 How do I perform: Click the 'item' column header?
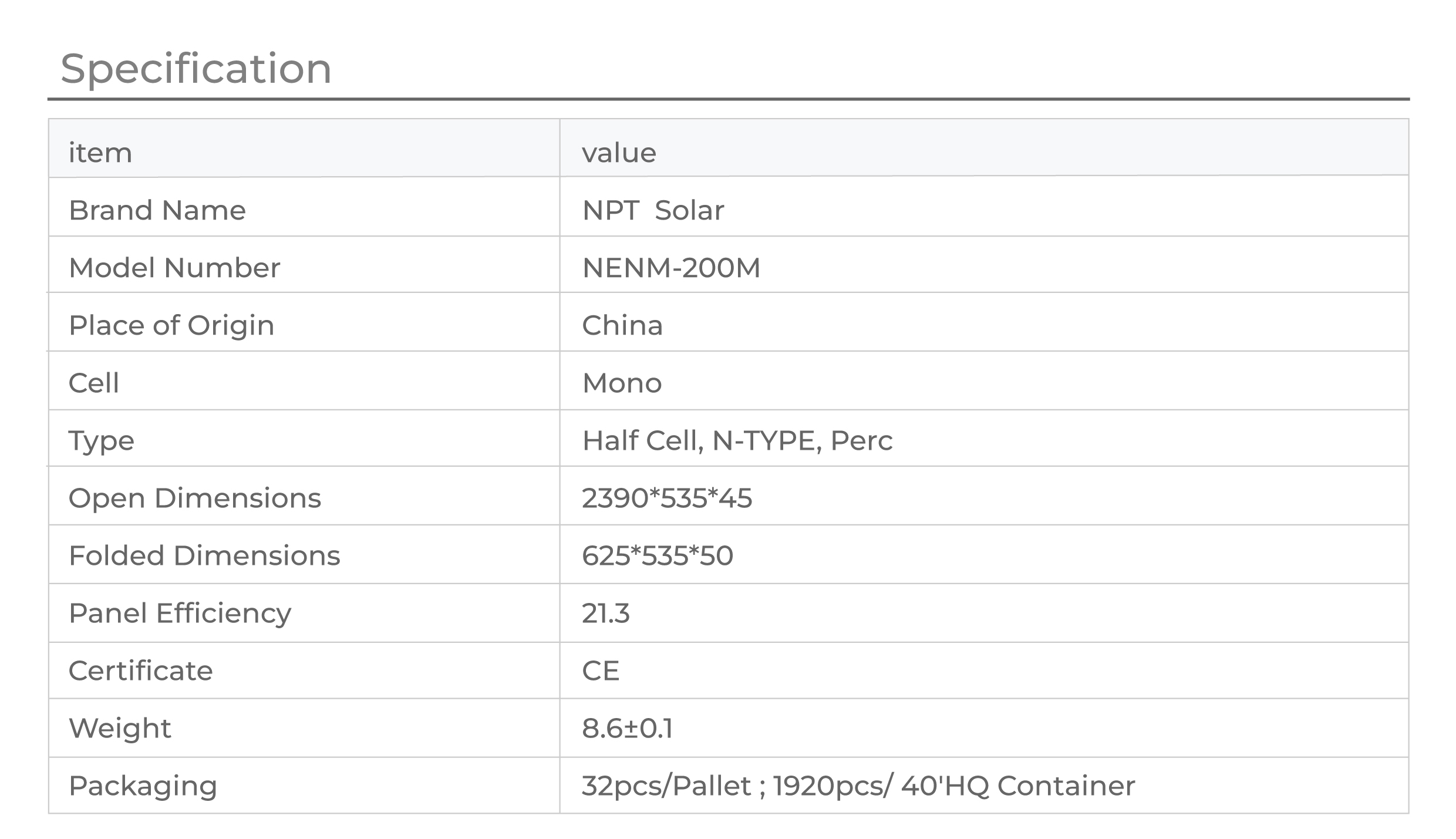(x=100, y=153)
